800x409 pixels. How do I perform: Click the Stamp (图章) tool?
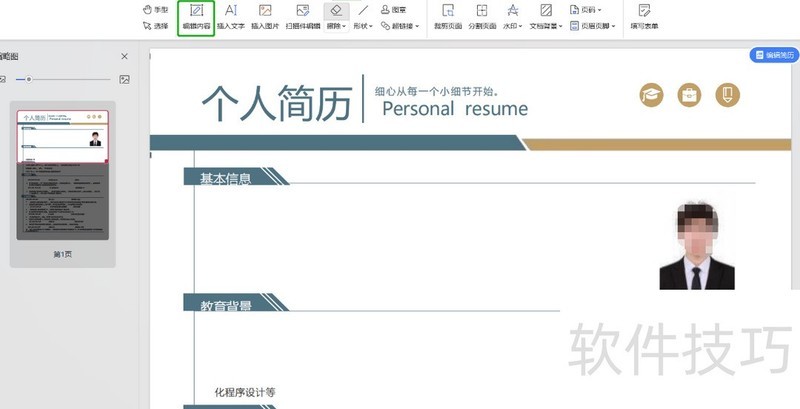(393, 10)
